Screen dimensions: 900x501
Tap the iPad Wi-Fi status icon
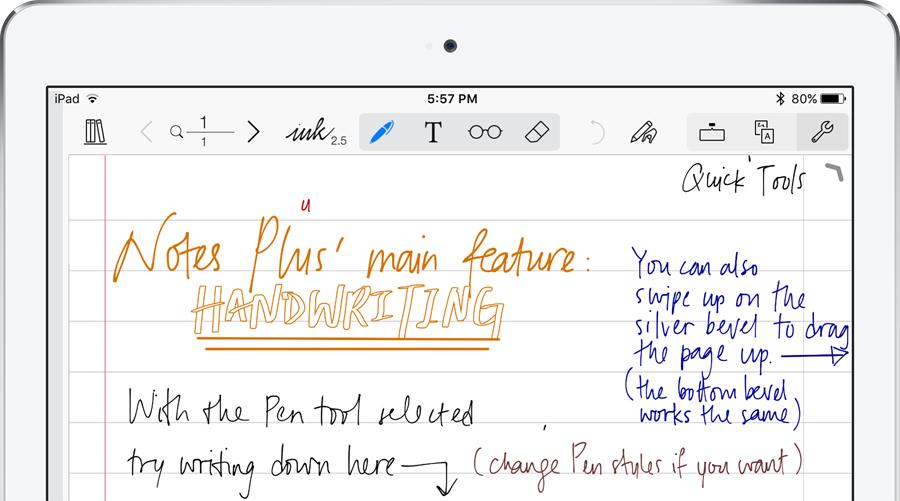click(x=92, y=99)
